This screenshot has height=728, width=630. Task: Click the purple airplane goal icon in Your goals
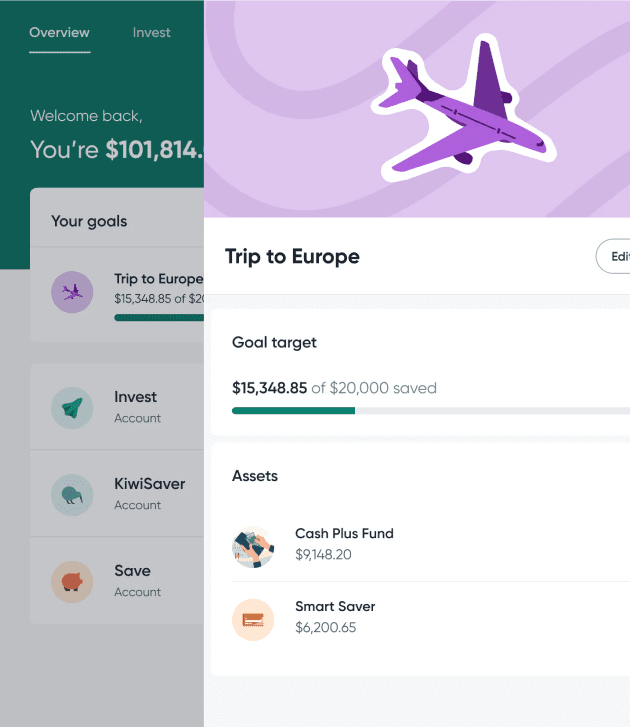[72, 292]
